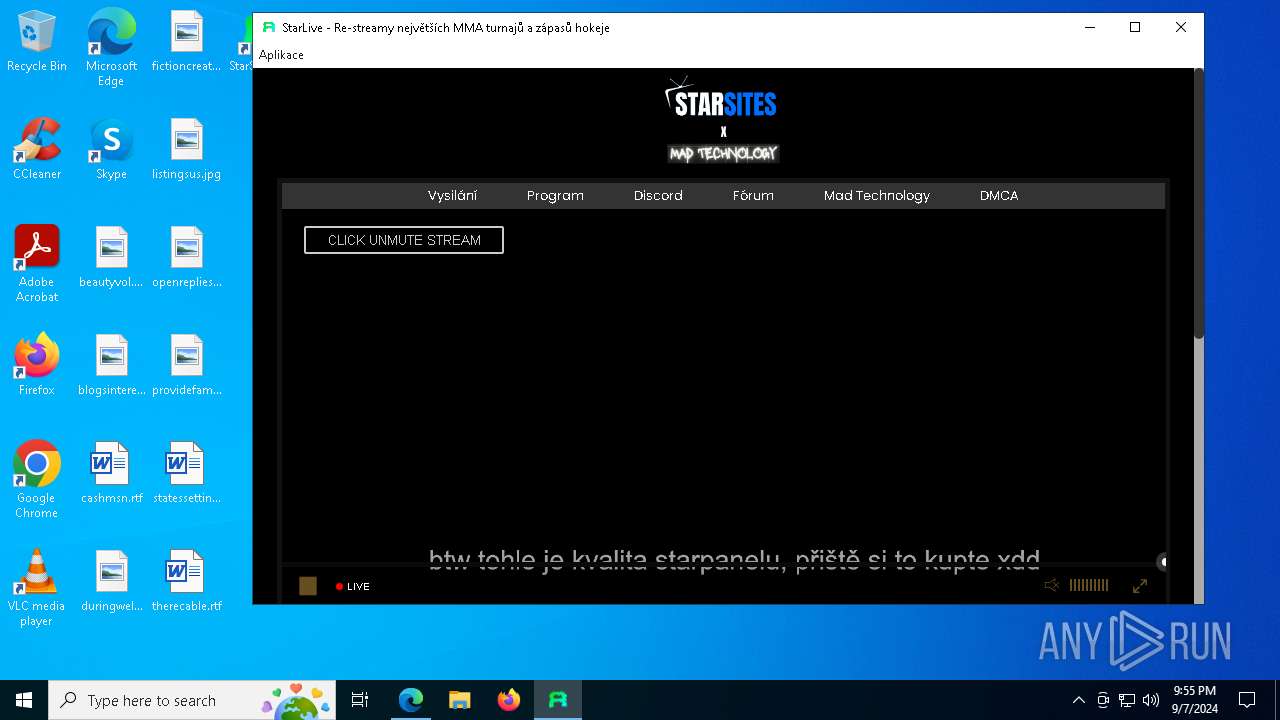Click the stop button in the player
The image size is (1280, 720).
tap(308, 586)
